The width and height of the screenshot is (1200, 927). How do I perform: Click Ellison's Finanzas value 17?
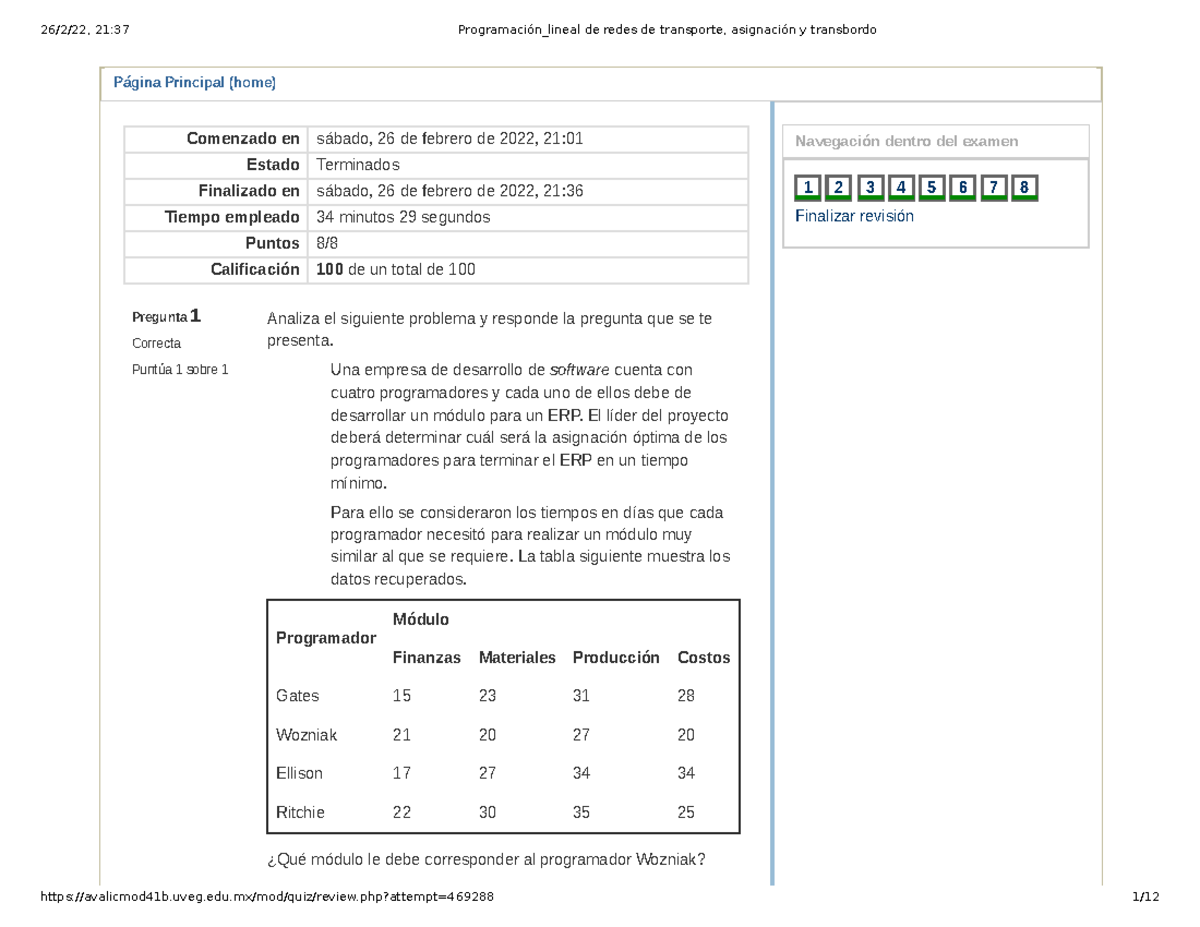click(402, 773)
